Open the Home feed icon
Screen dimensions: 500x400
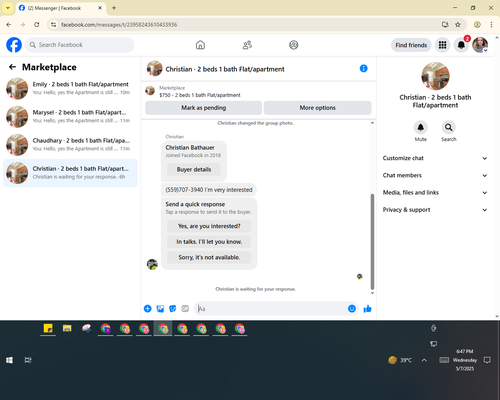pyautogui.click(x=200, y=45)
